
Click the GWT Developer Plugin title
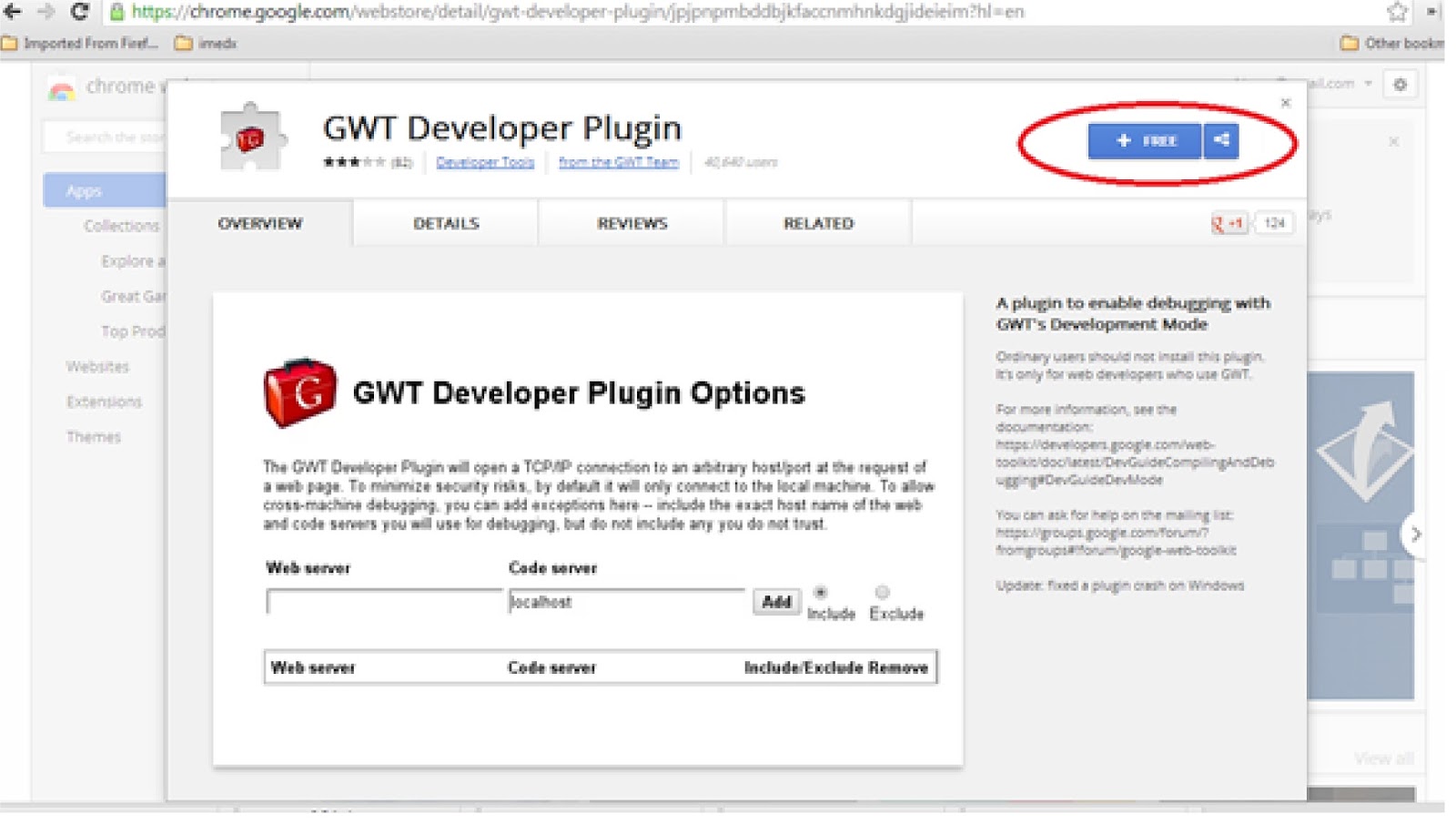(502, 127)
